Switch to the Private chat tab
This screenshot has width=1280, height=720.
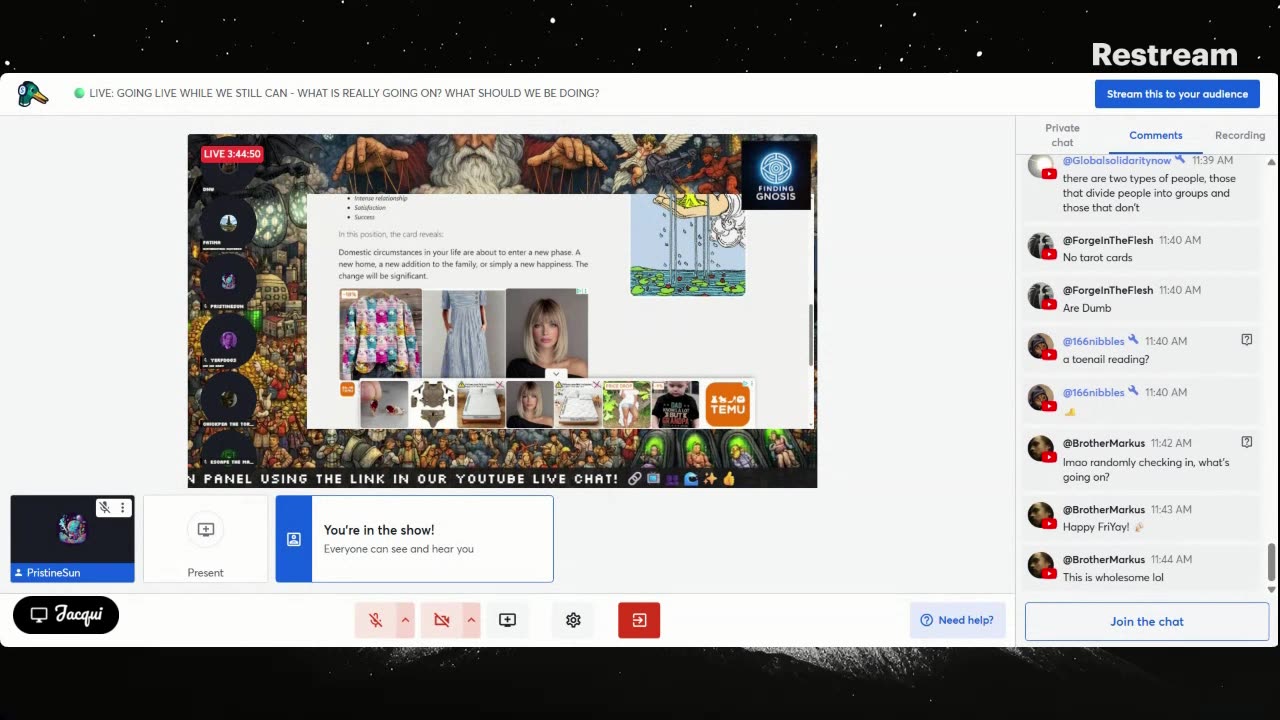(x=1062, y=135)
